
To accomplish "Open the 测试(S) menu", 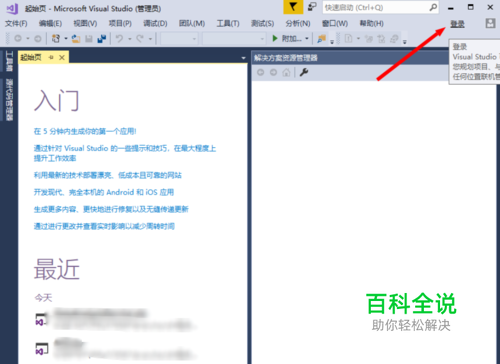I will [263, 23].
